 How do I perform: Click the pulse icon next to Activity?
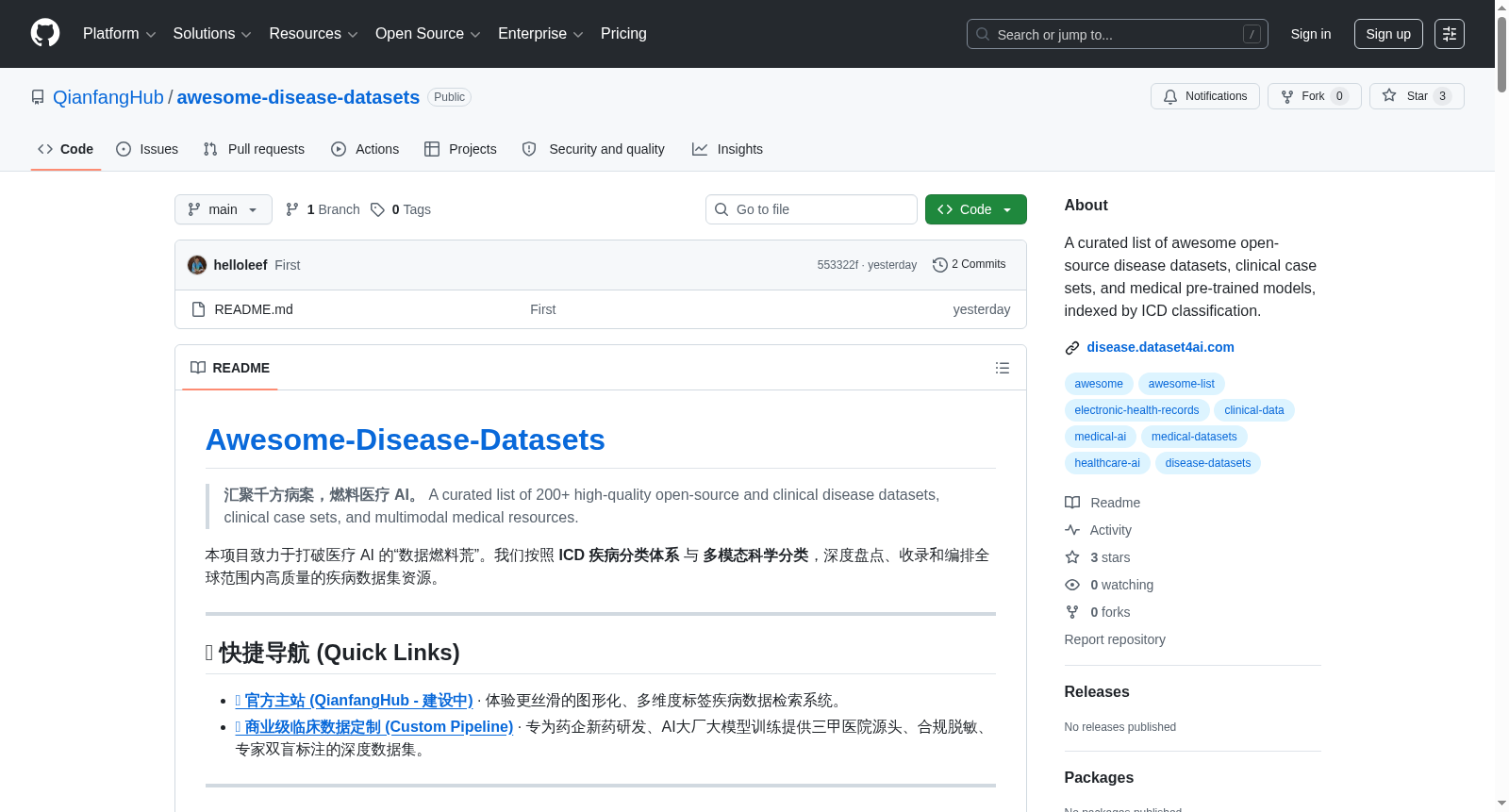tap(1072, 530)
